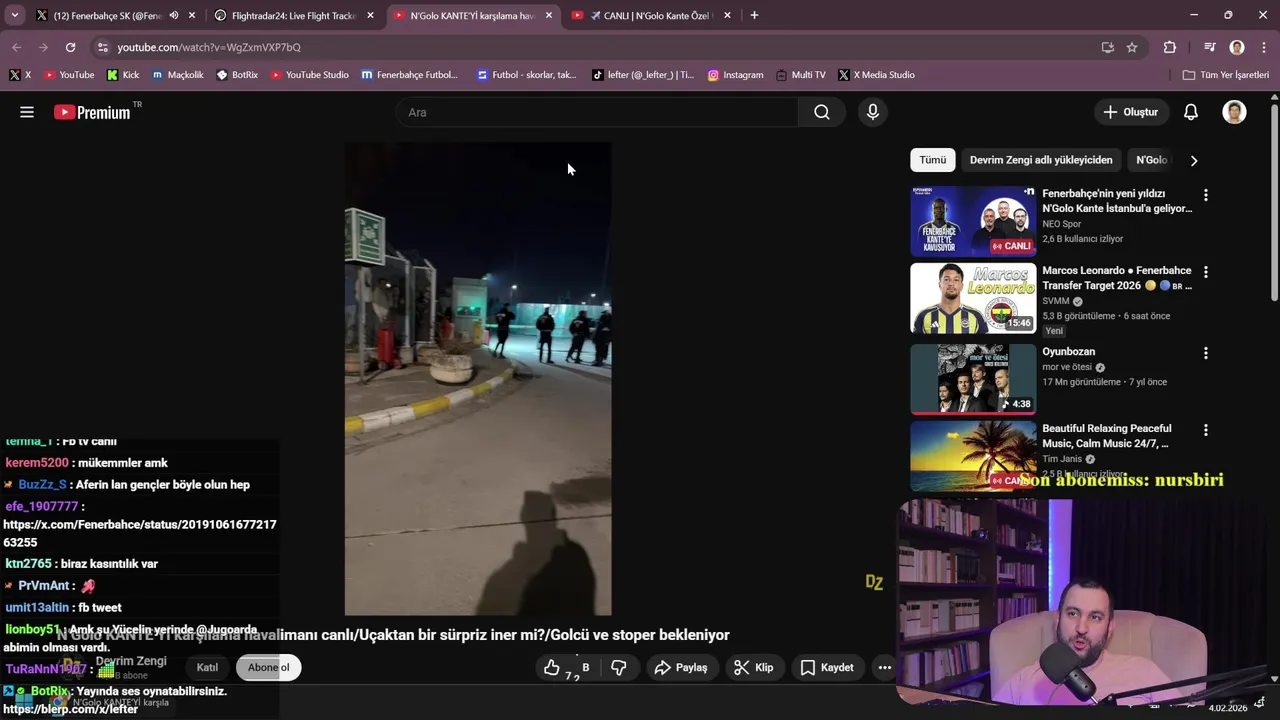The image size is (1280, 720).
Task: Click the Oluştur create button
Action: pos(1131,112)
